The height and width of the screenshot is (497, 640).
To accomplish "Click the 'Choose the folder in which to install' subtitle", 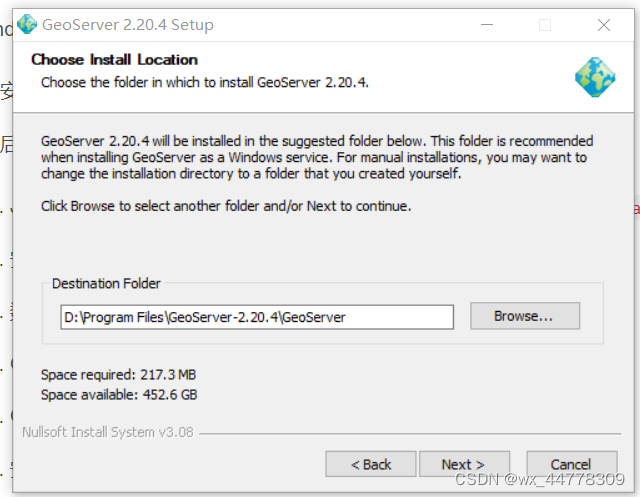I will point(204,82).
